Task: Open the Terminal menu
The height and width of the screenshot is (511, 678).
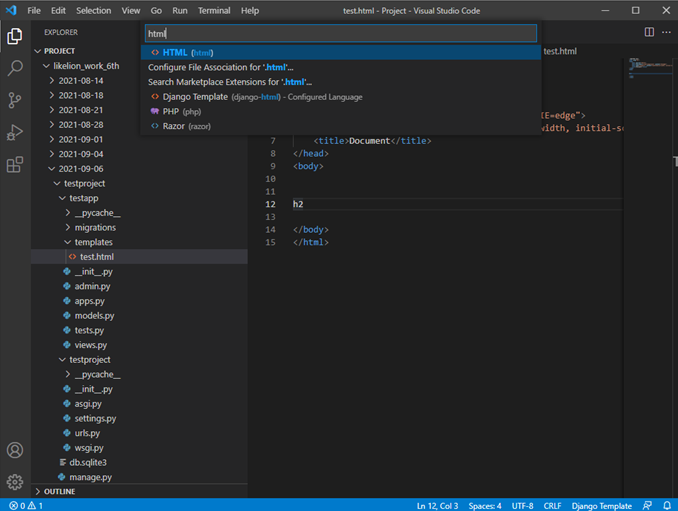Action: tap(214, 10)
